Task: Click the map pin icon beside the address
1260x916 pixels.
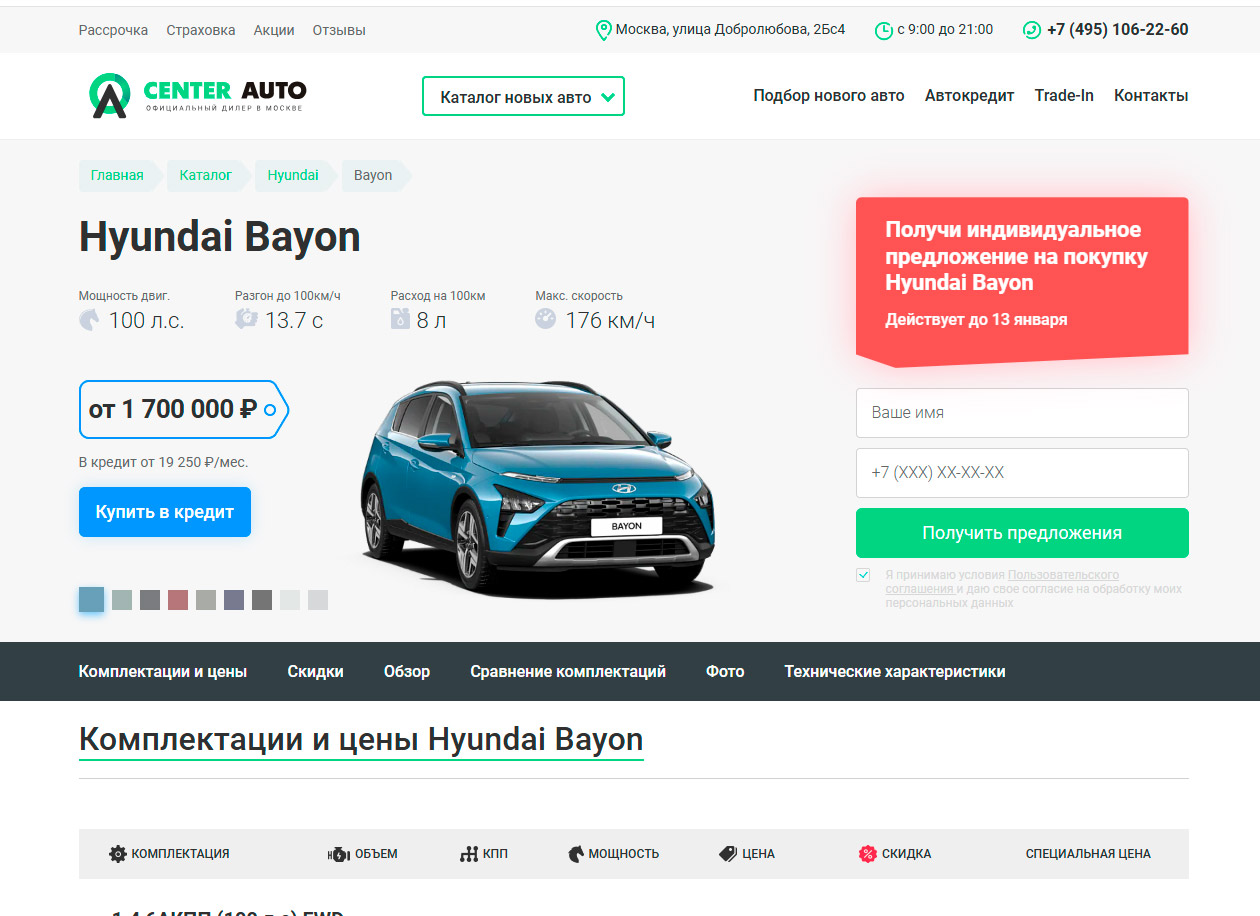Action: [603, 30]
